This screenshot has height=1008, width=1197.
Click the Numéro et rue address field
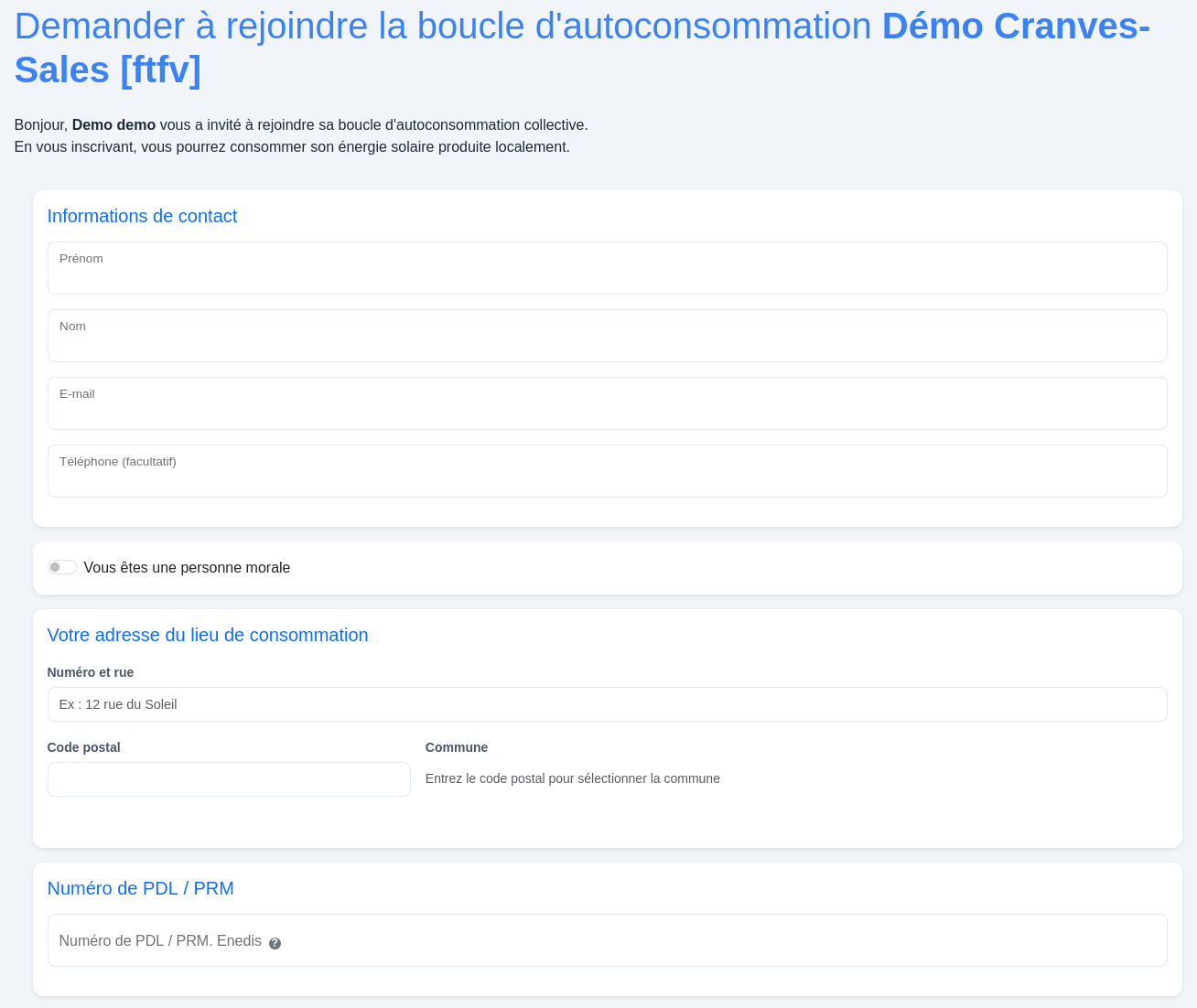pos(607,704)
